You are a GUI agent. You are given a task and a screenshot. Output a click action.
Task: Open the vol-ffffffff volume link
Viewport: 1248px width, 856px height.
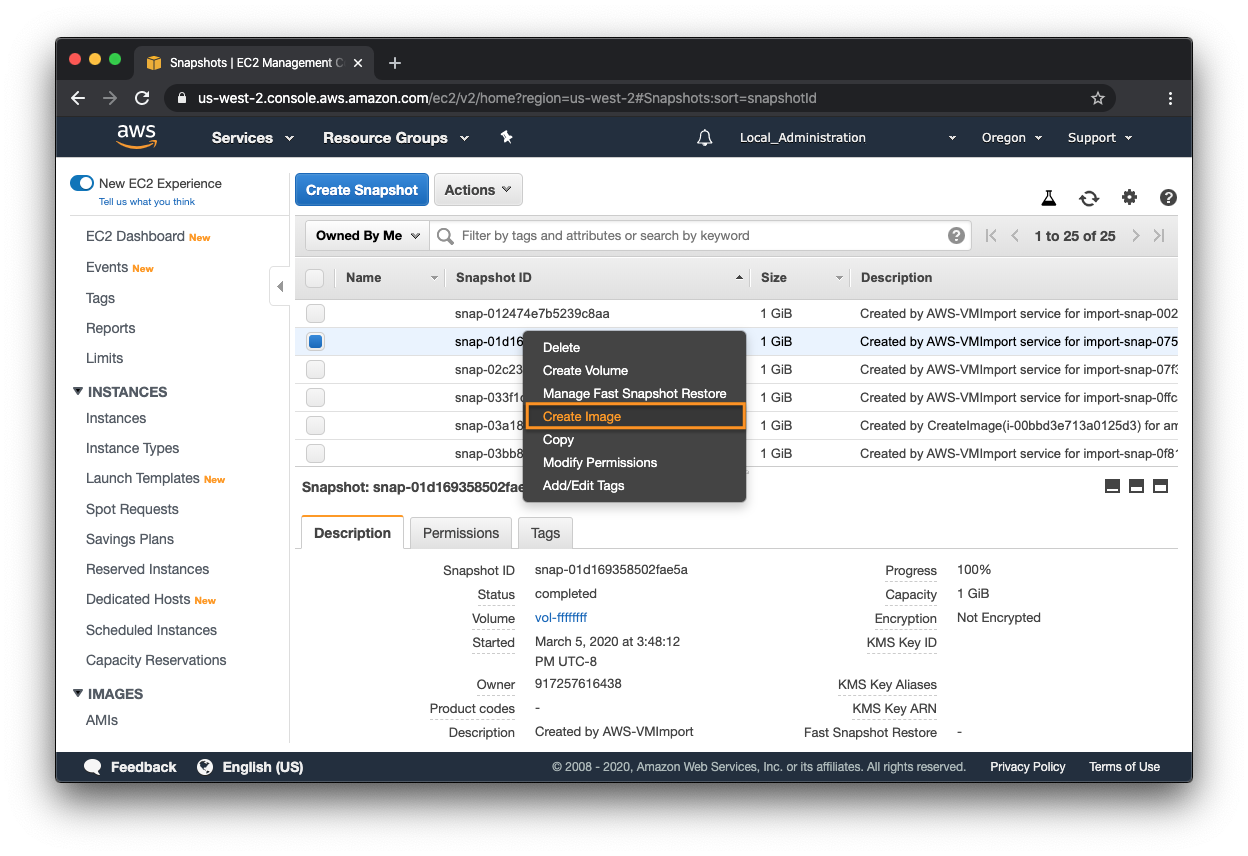(561, 618)
